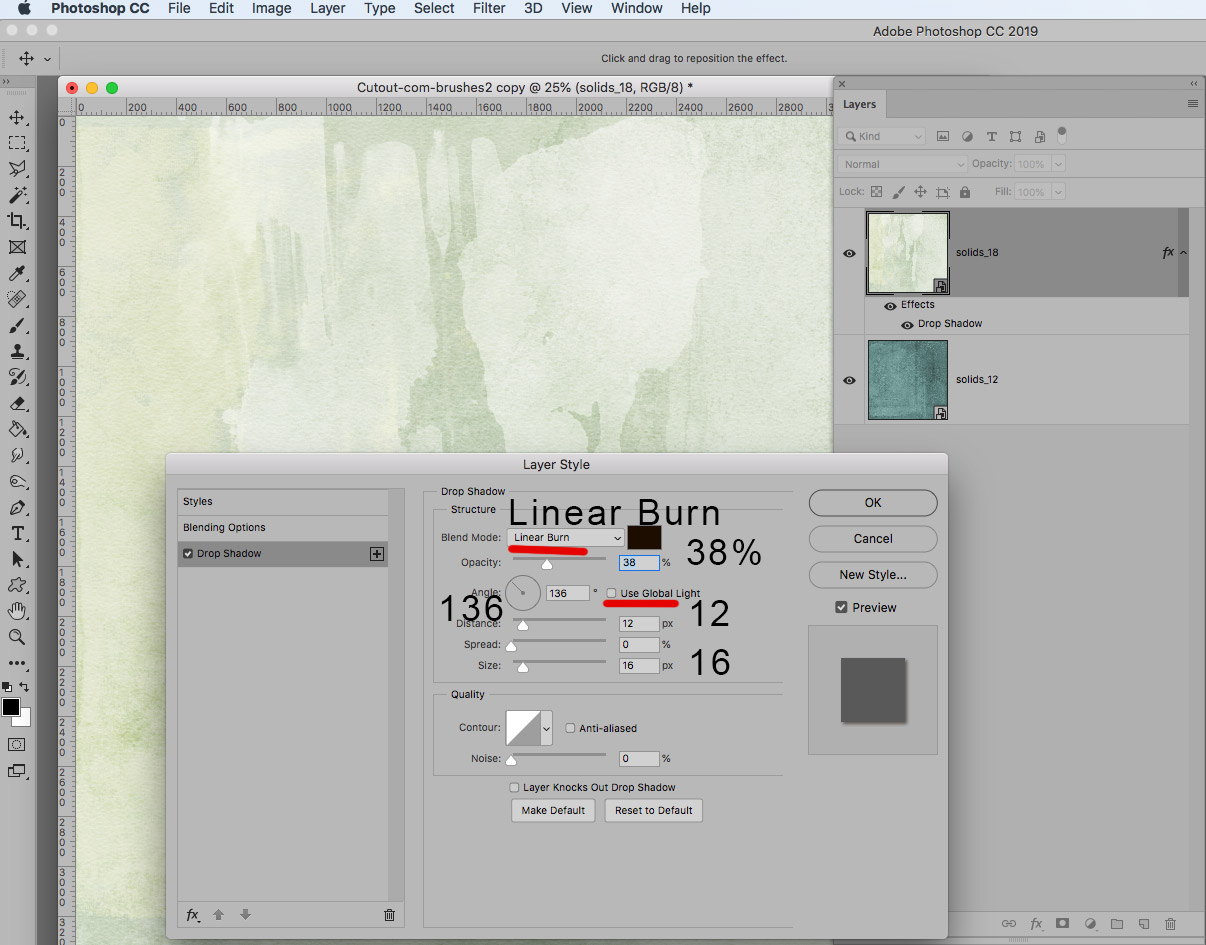The width and height of the screenshot is (1206, 945).
Task: Select the Move tool in the toolbar
Action: click(17, 118)
